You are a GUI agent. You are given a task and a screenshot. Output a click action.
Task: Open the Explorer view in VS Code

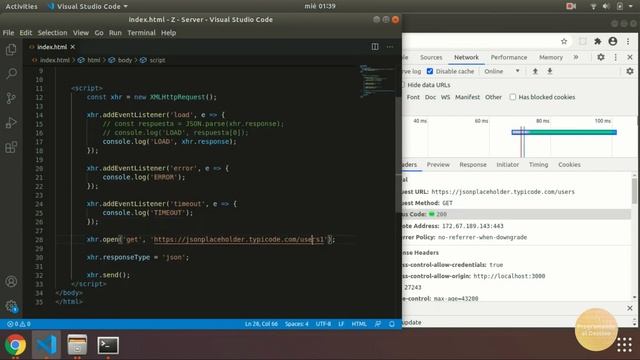tap(11, 50)
